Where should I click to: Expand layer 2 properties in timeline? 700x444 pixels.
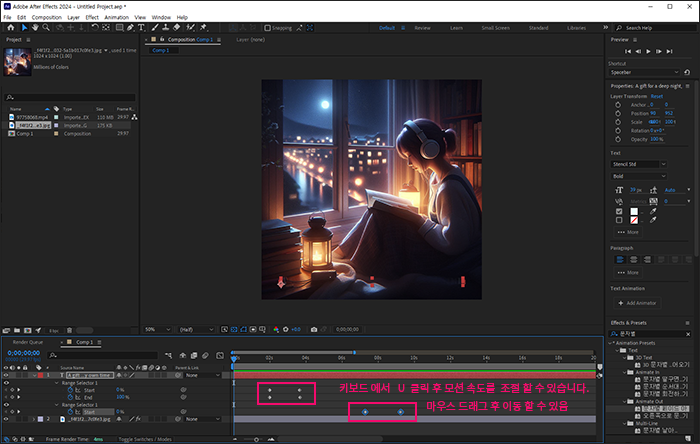tap(33, 419)
